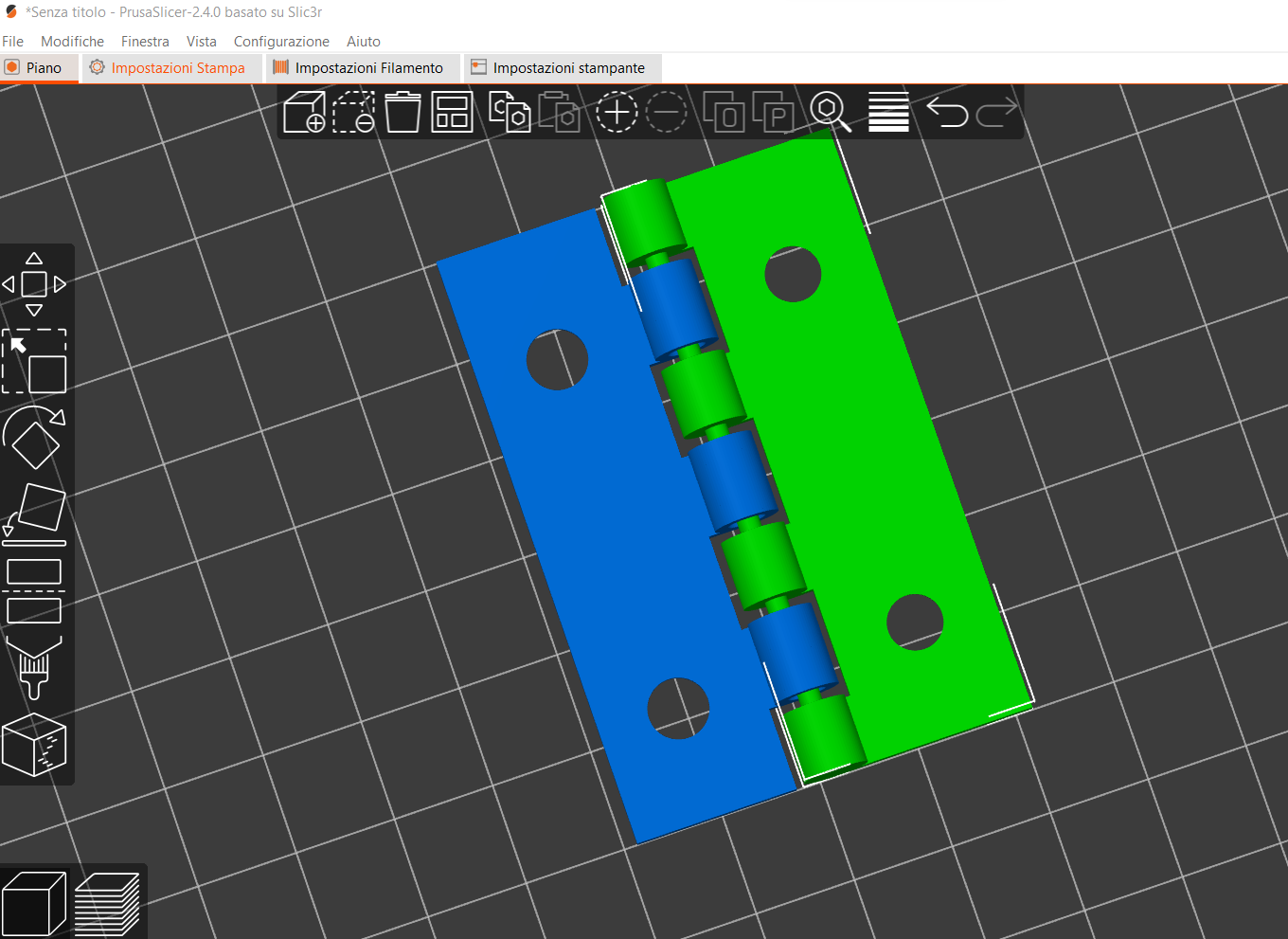Click the Delete selected object icon
Image resolution: width=1288 pixels, height=939 pixels.
(353, 112)
